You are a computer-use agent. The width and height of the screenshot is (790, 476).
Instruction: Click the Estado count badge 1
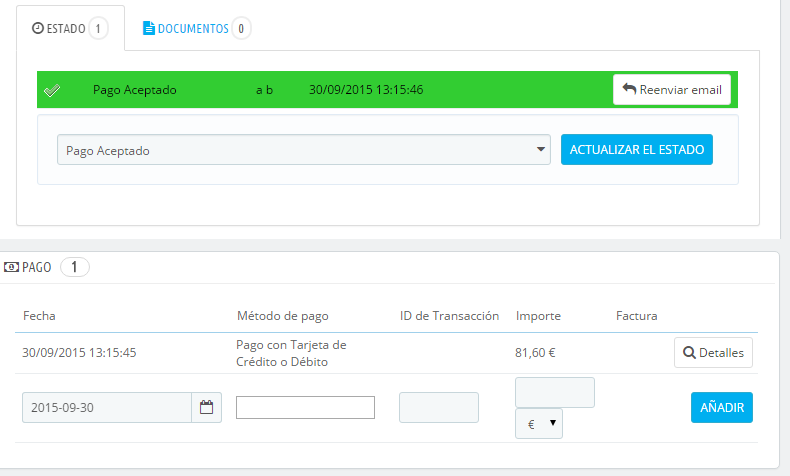coord(98,28)
